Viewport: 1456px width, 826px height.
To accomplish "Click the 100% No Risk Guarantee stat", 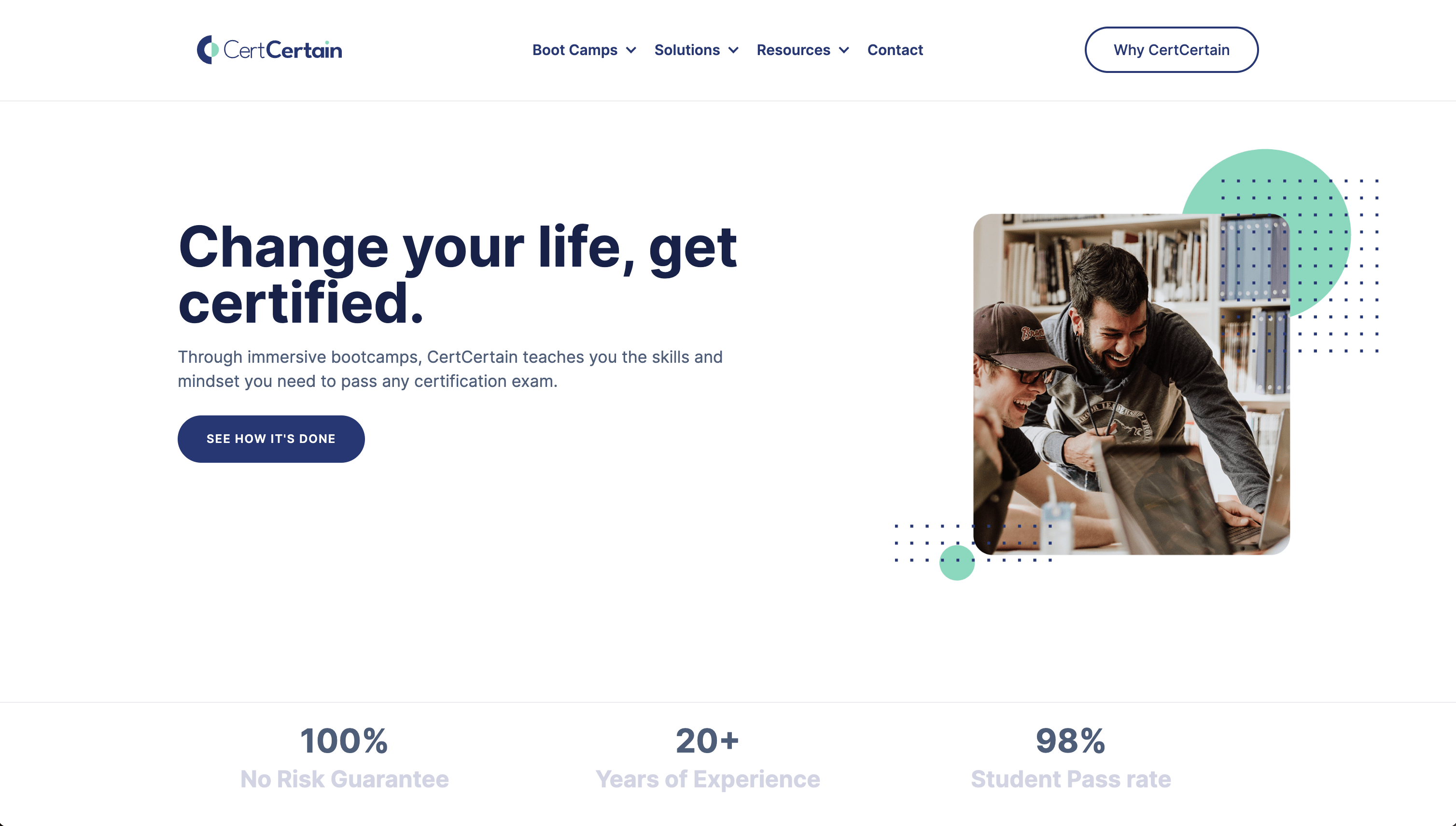I will click(x=344, y=757).
